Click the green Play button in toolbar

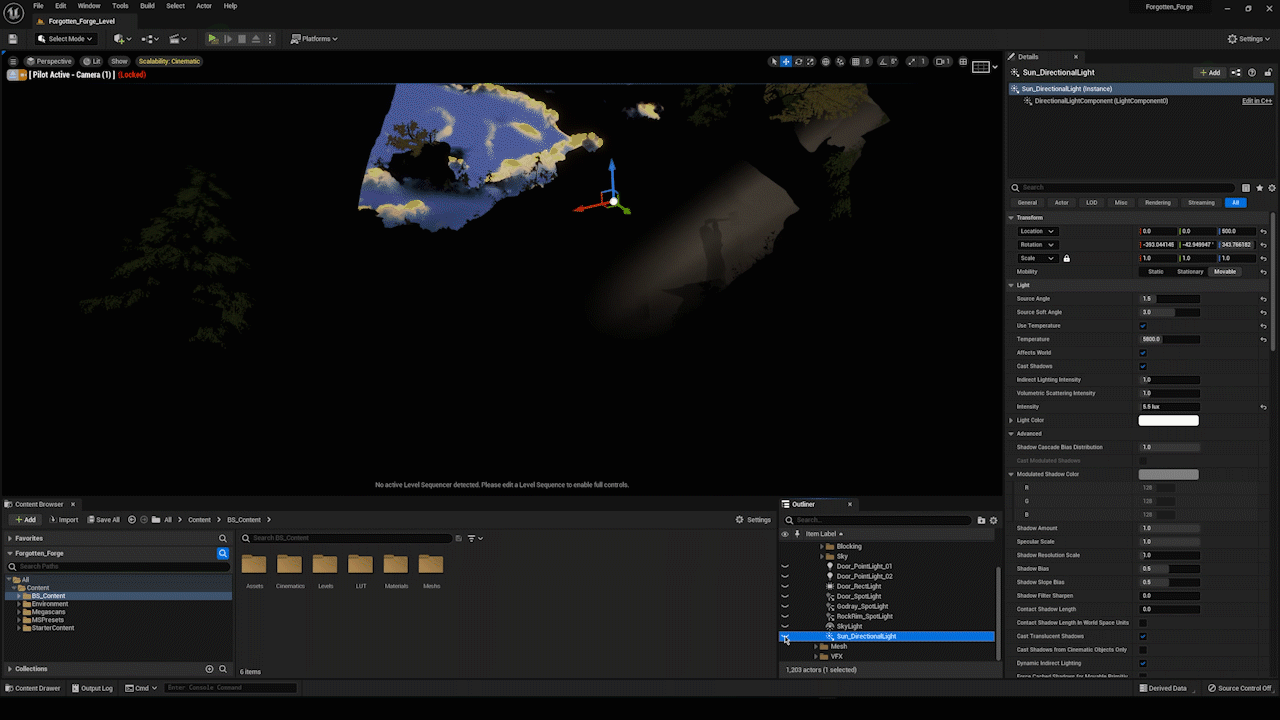(212, 39)
